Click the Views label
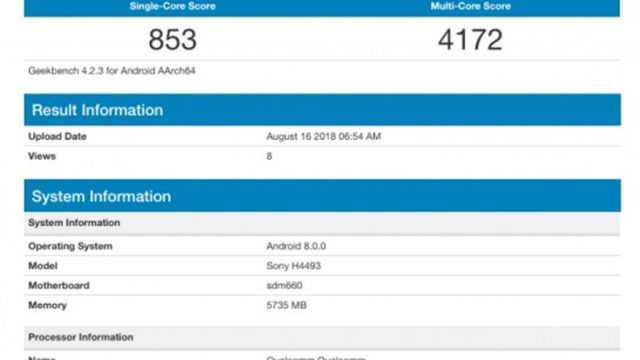Viewport: 640px width, 360px height. (42, 156)
